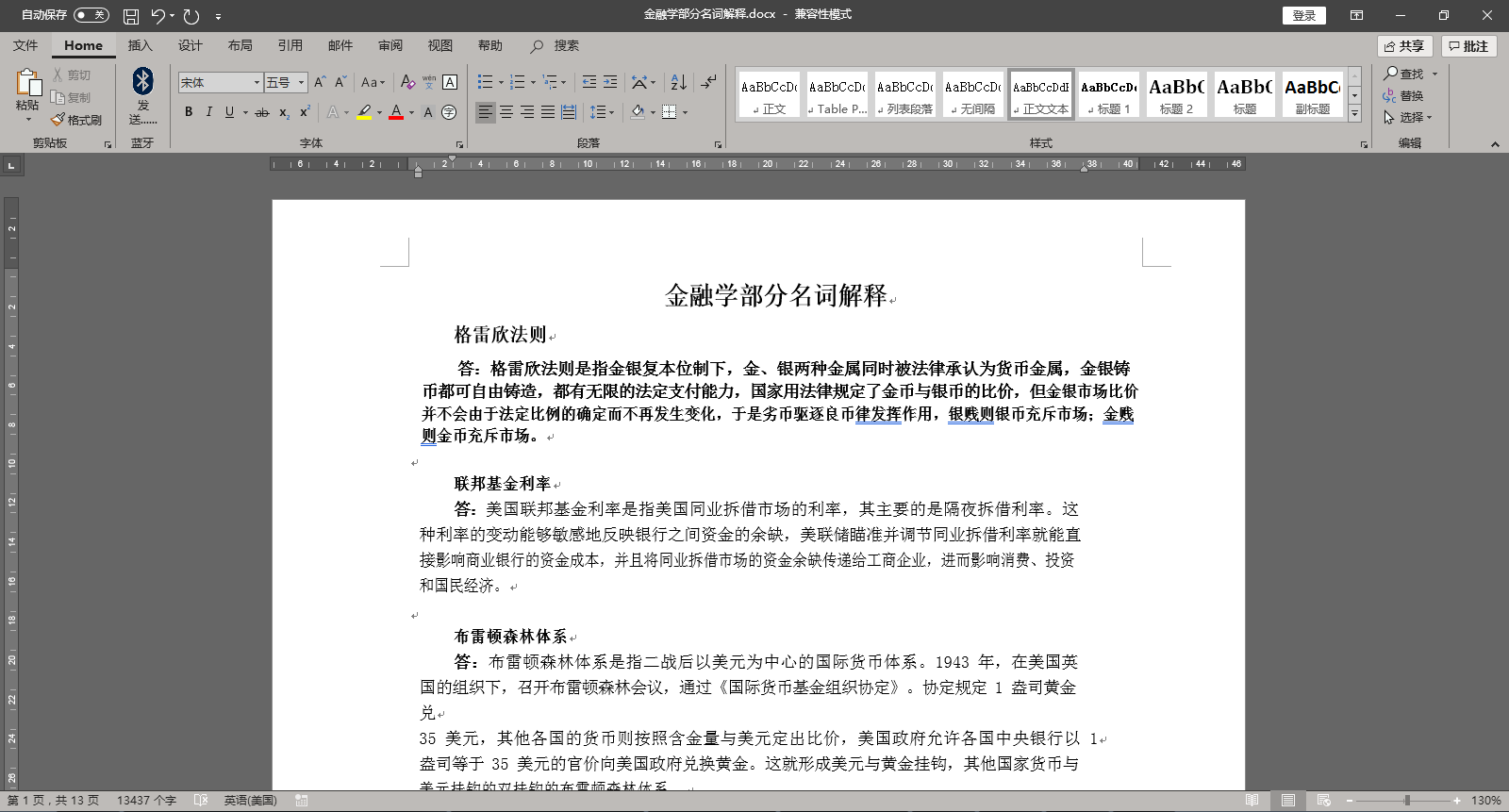Apply the red font color
The image size is (1509, 812).
point(396,112)
